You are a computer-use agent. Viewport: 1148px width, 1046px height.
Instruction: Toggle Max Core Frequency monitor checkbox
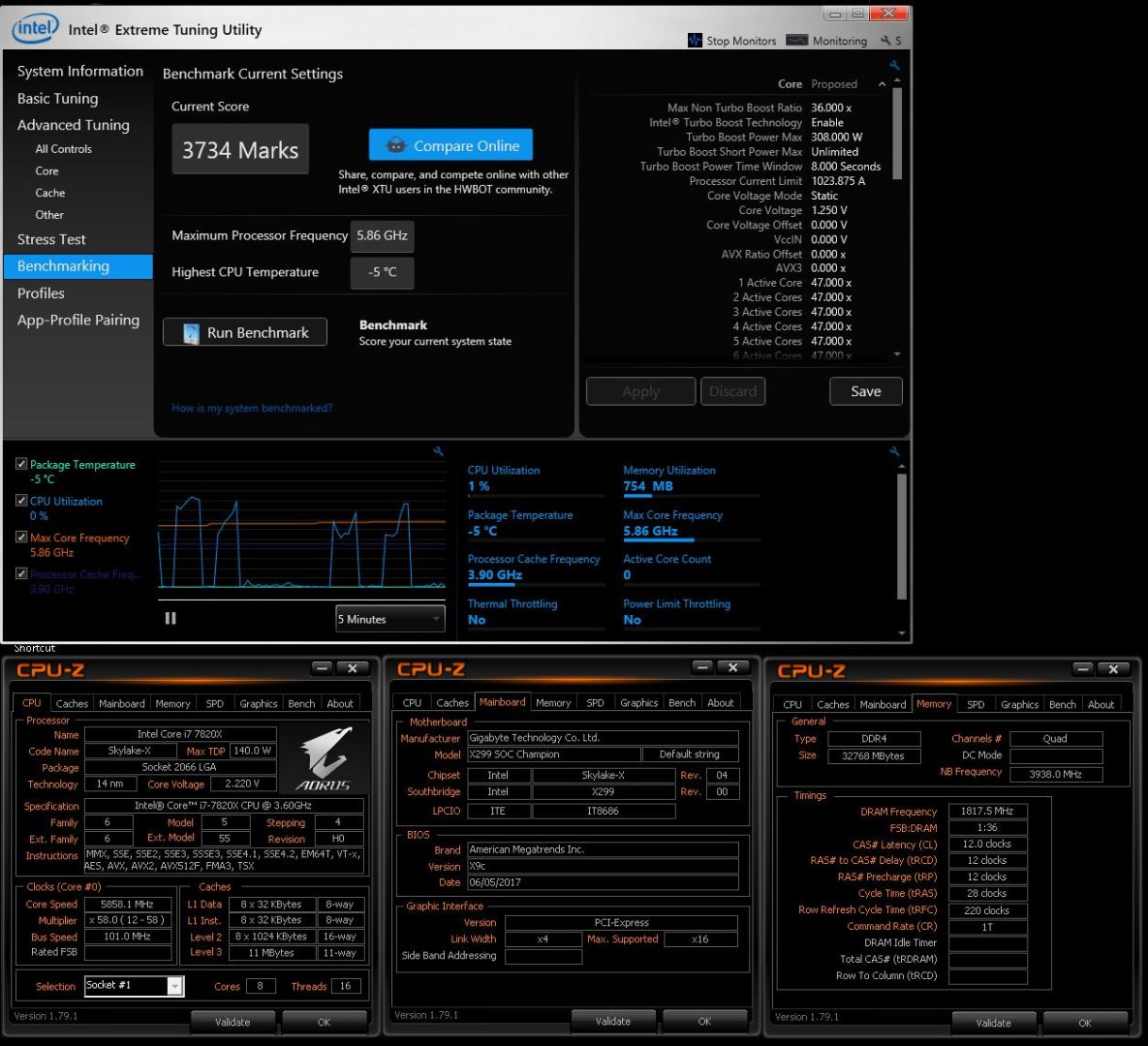(x=21, y=537)
